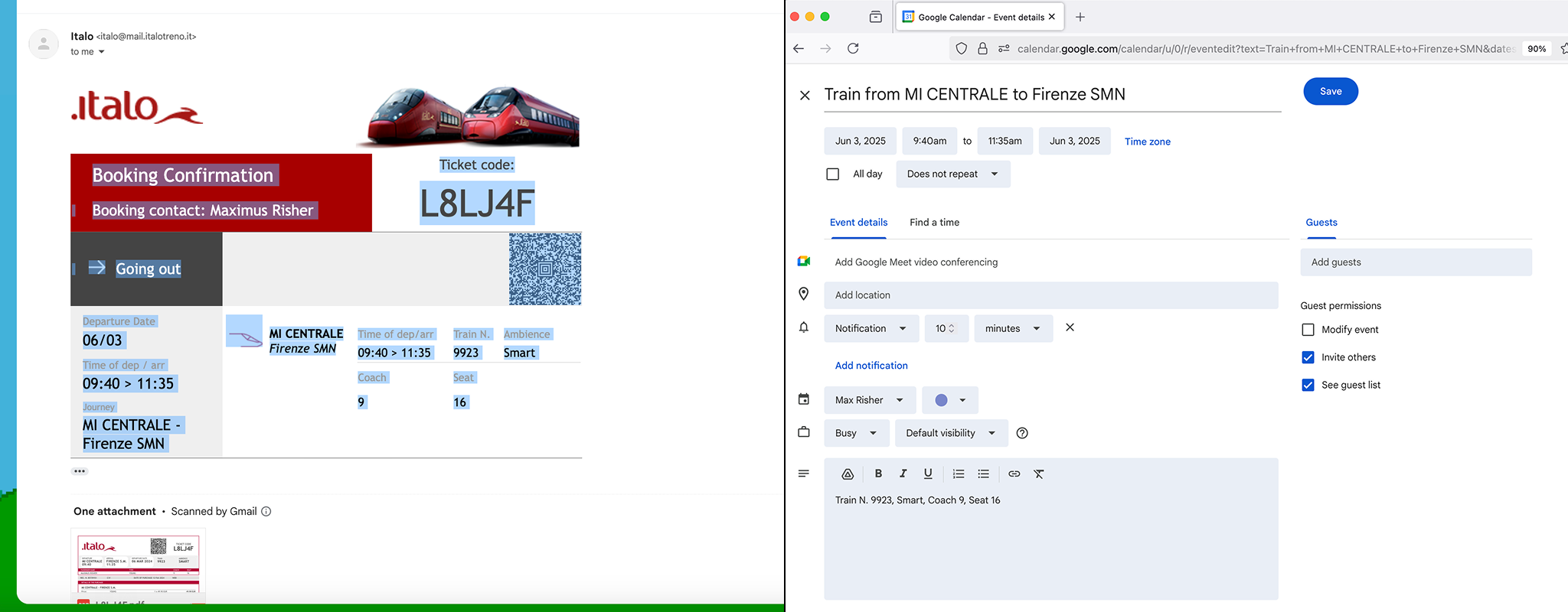The height and width of the screenshot is (612, 1568).
Task: Click the QR code in Italo email
Action: click(545, 269)
